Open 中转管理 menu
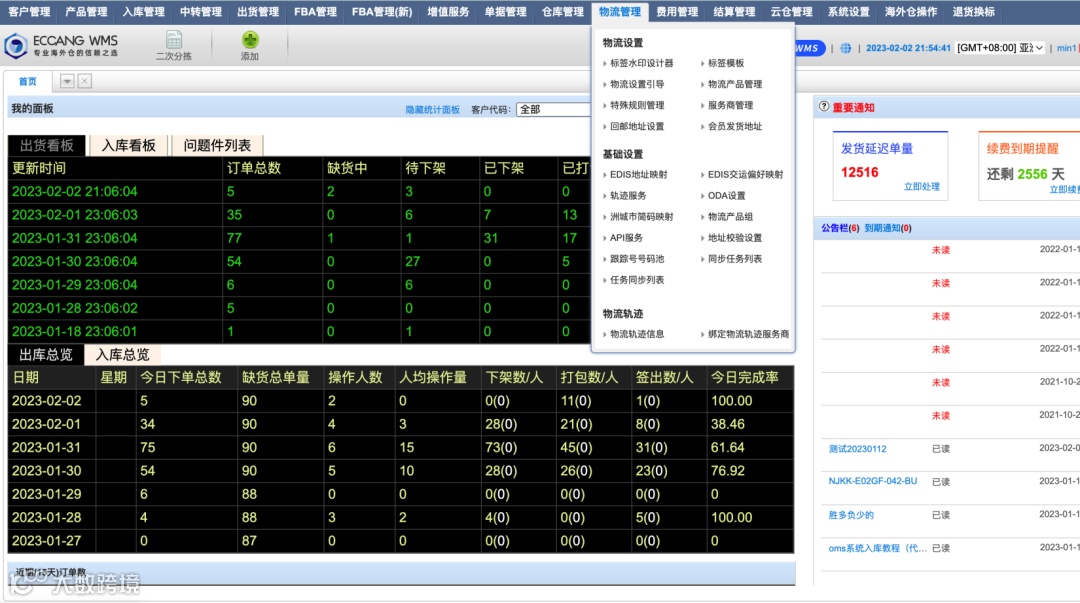Screen dimensions: 1080x603 (x=200, y=12)
